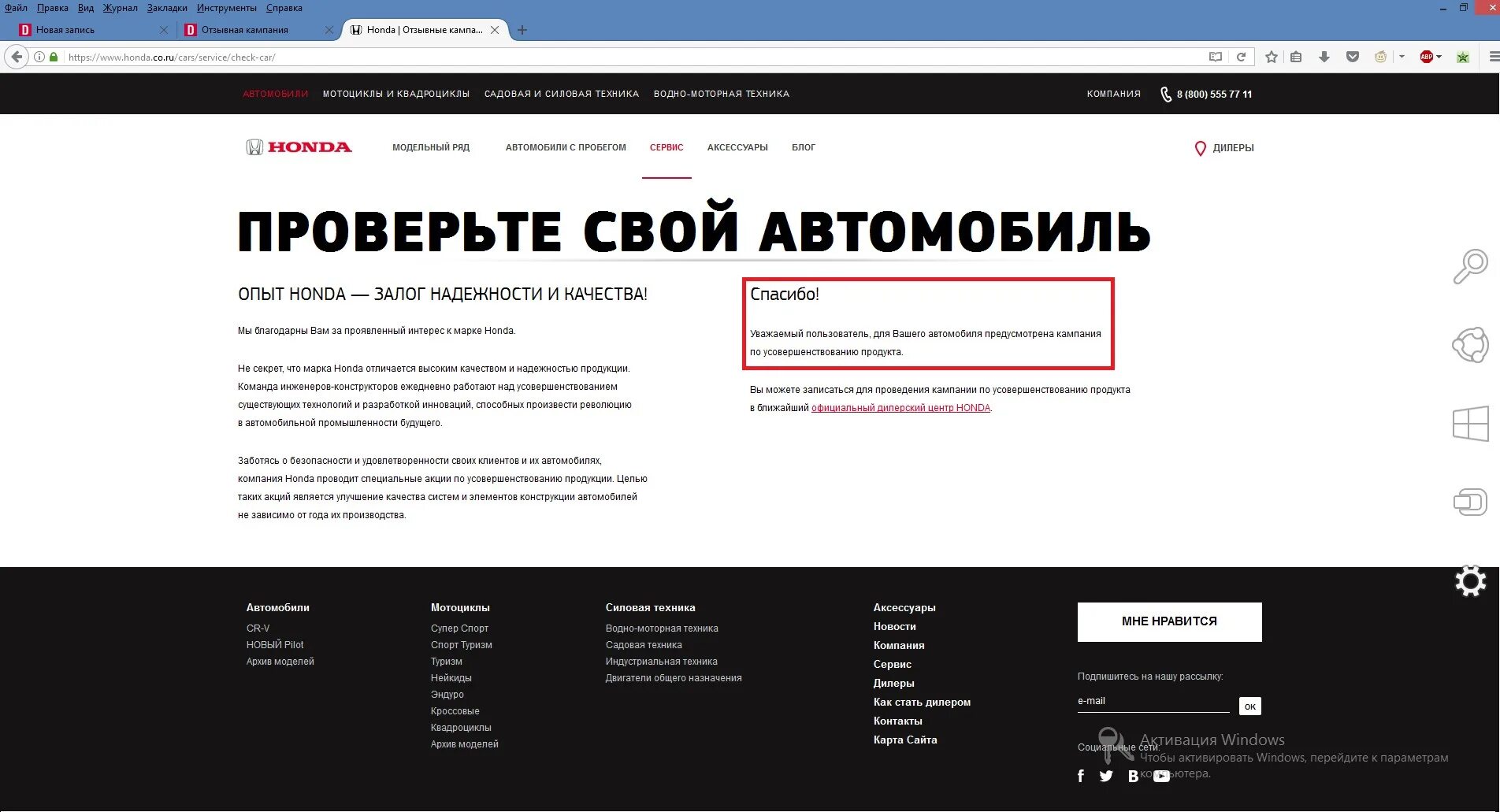The height and width of the screenshot is (812, 1500).
Task: Open НОВЫЙ Pilot link in footer
Action: 275,645
